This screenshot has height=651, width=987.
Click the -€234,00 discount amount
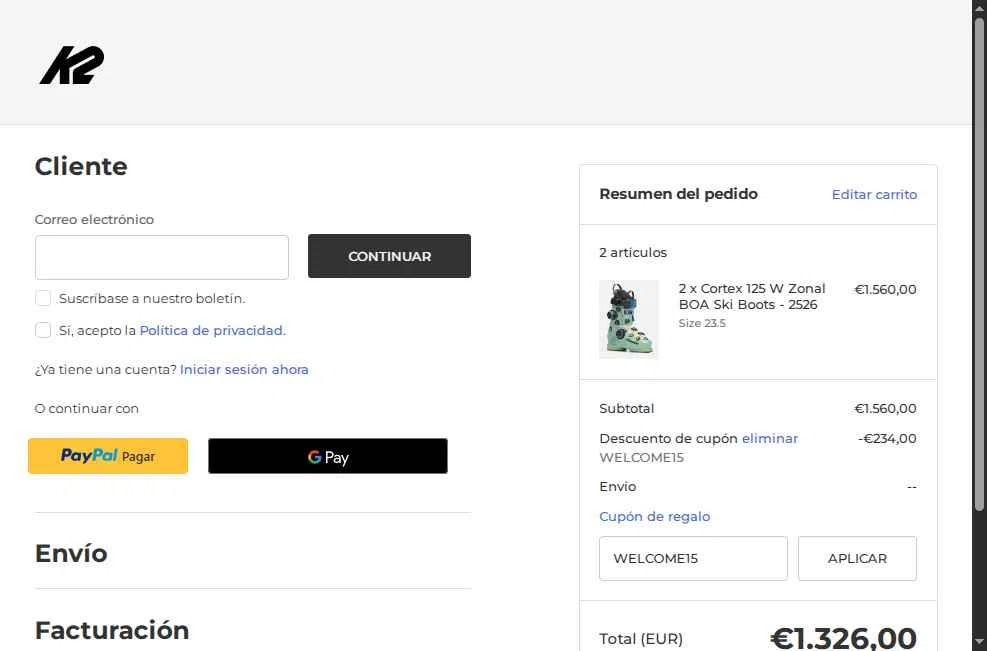[887, 438]
